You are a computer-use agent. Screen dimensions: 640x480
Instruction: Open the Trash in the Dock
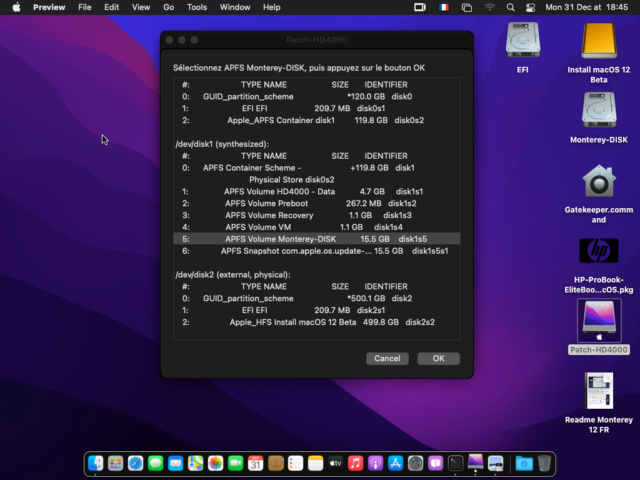click(544, 463)
